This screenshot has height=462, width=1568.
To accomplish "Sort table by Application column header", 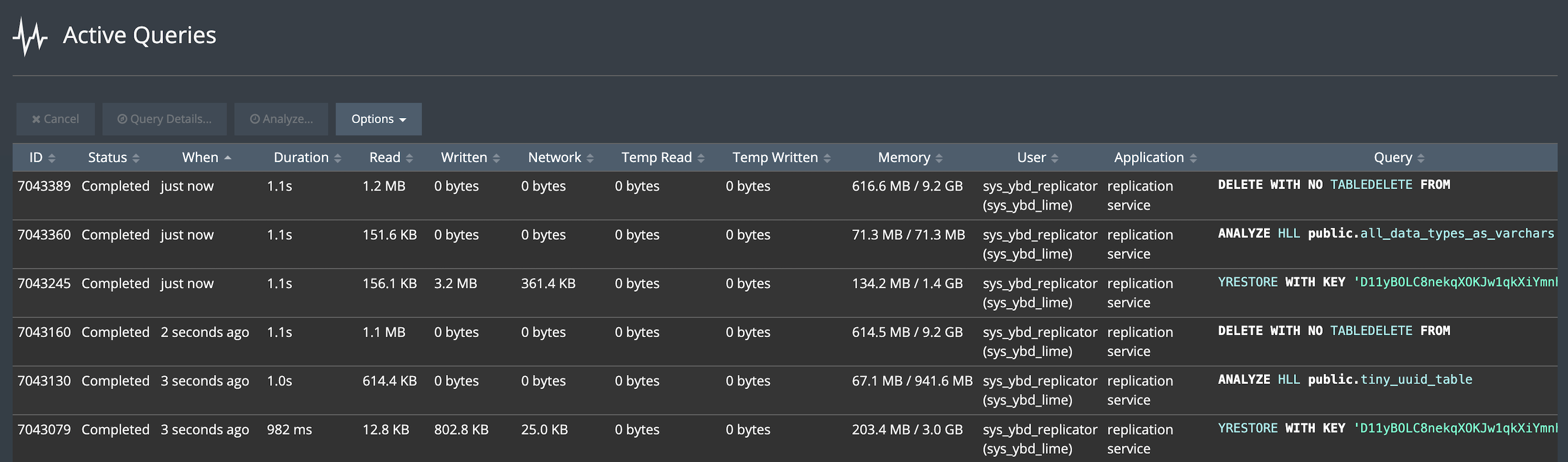I will click(1148, 157).
